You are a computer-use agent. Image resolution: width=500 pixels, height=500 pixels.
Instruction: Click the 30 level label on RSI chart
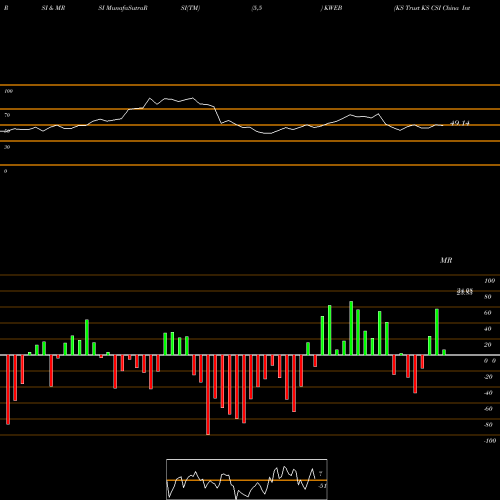point(7,147)
